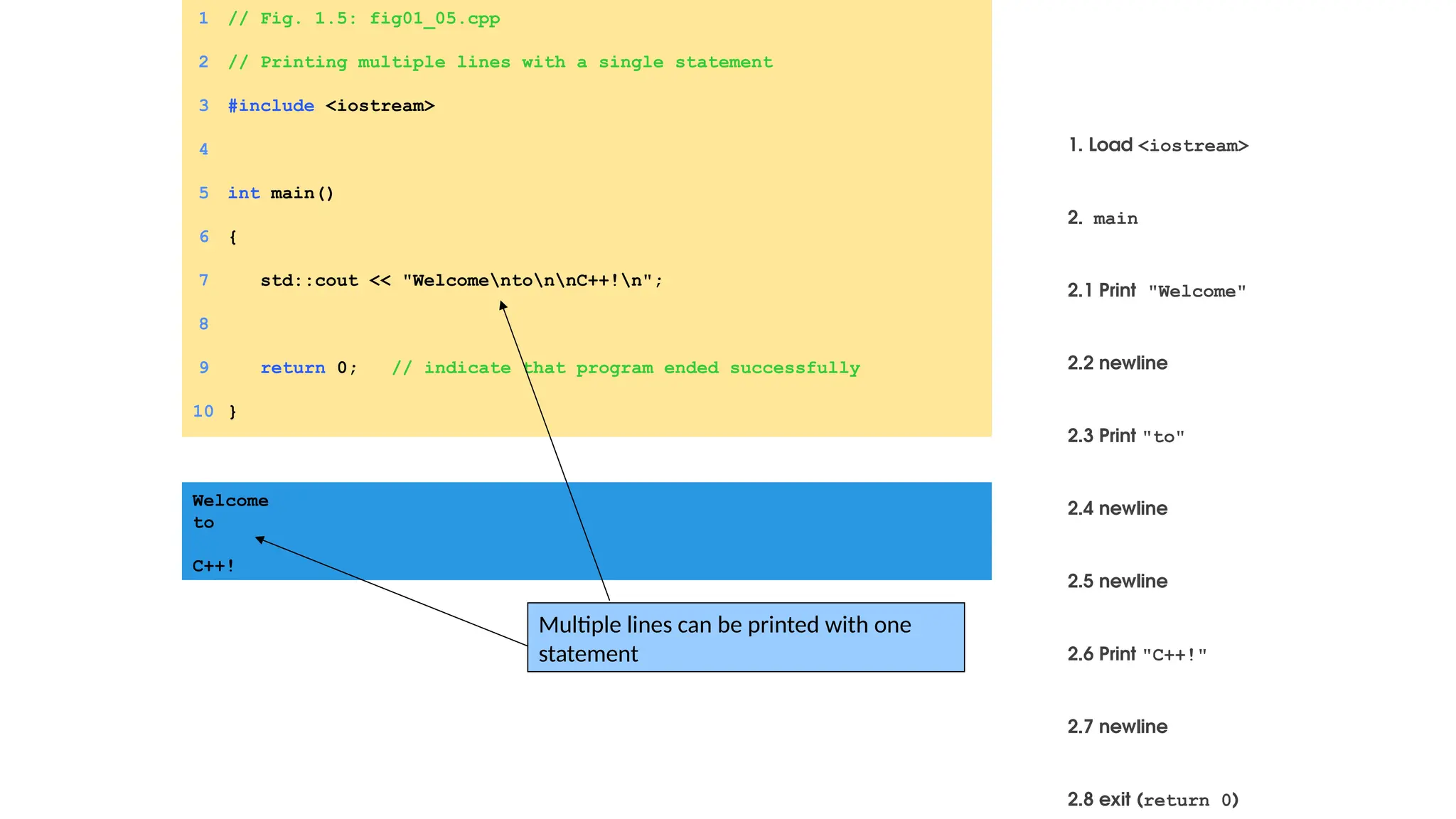This screenshot has height=819, width=1456.
Task: Click step '2.8 exit (return 0)'
Action: click(x=1153, y=800)
